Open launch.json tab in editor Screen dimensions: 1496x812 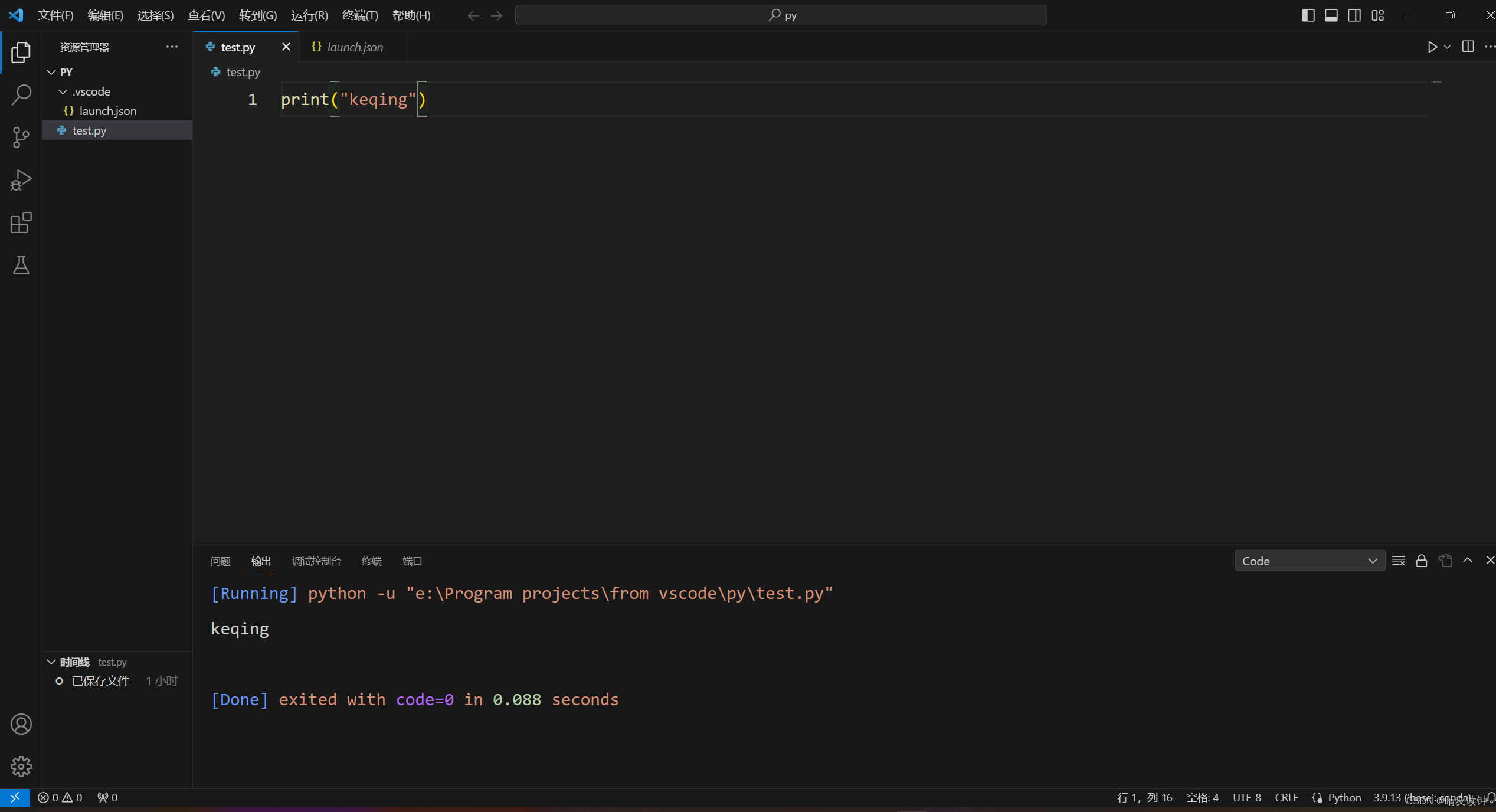(355, 47)
